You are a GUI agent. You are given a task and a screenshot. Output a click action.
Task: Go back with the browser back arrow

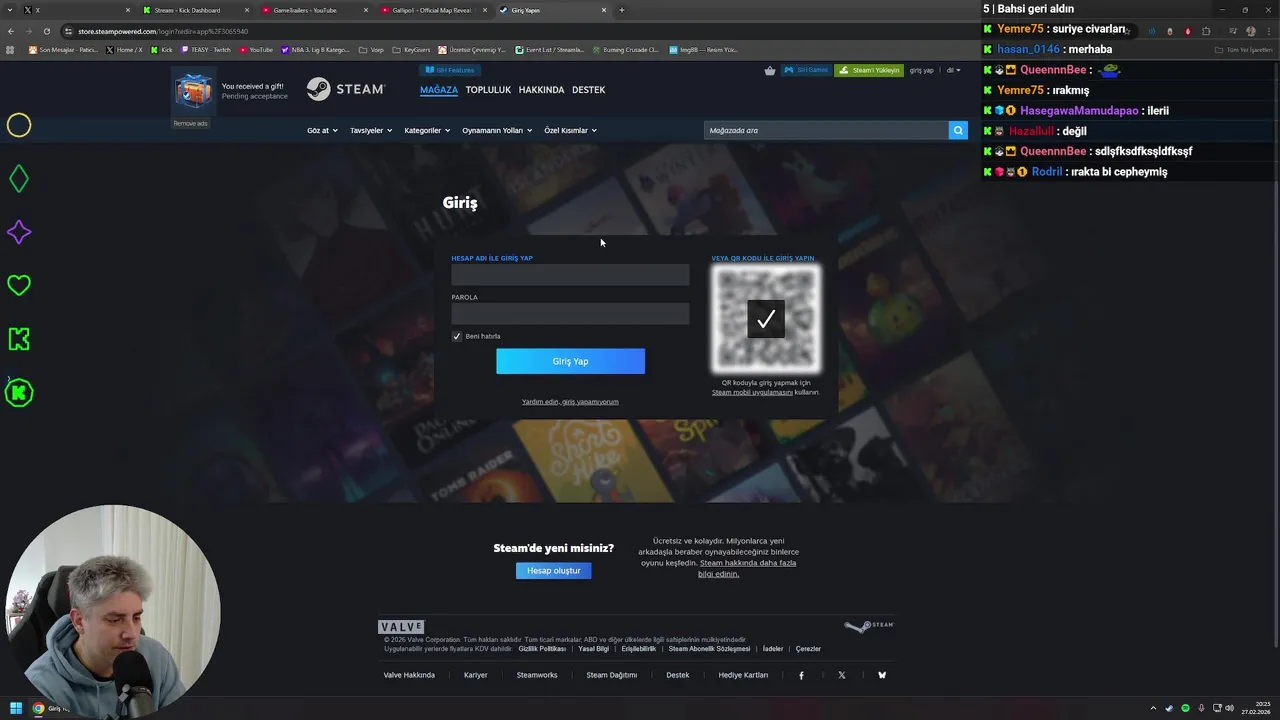click(11, 31)
